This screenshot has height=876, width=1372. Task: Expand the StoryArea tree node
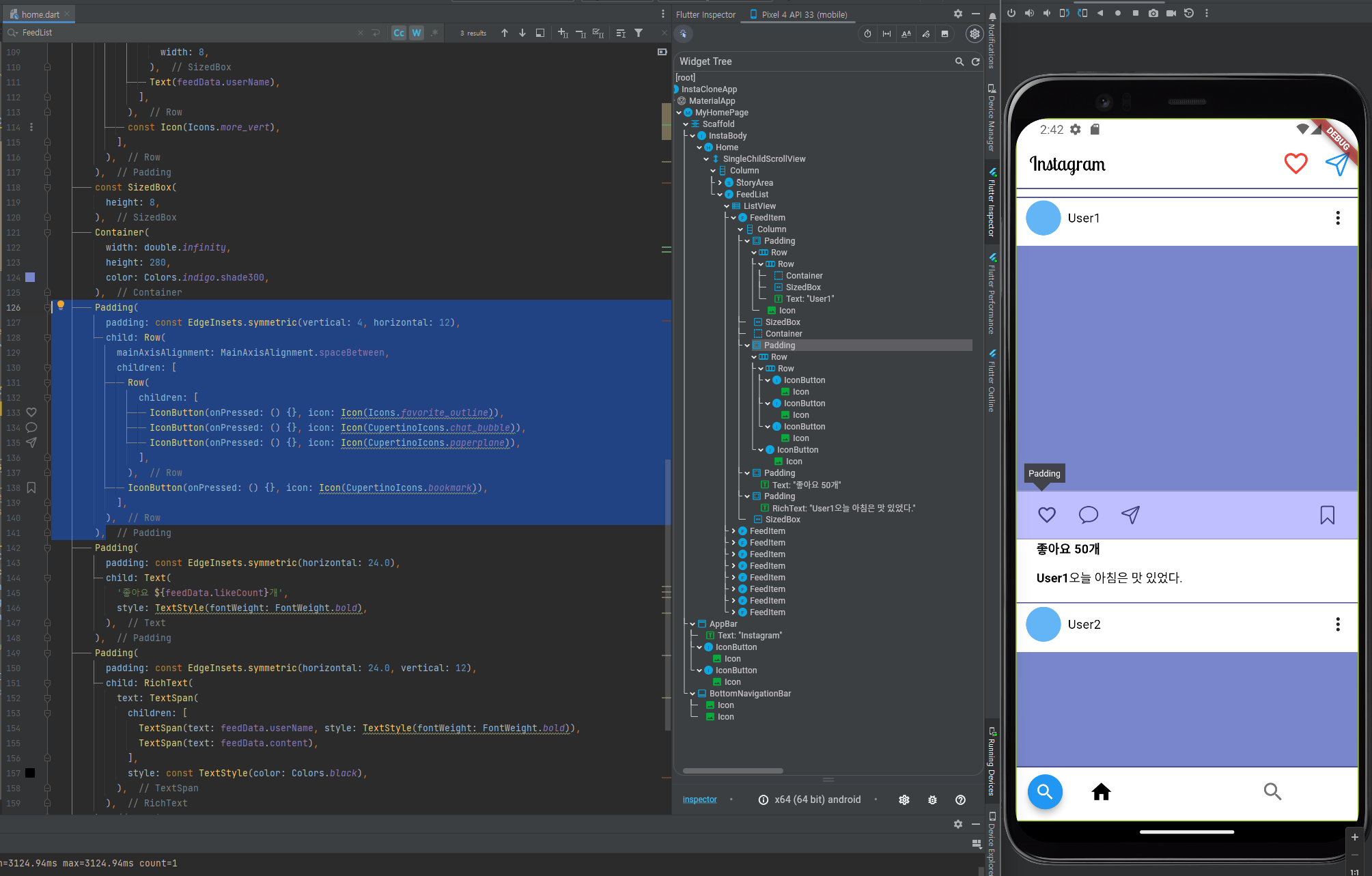coord(720,182)
